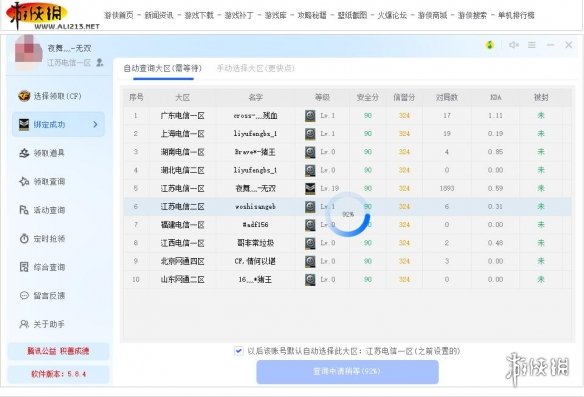Viewport: 584px width, 397px height.
Task: Switch to 手动选择大区 tab
Action: pyautogui.click(x=256, y=68)
